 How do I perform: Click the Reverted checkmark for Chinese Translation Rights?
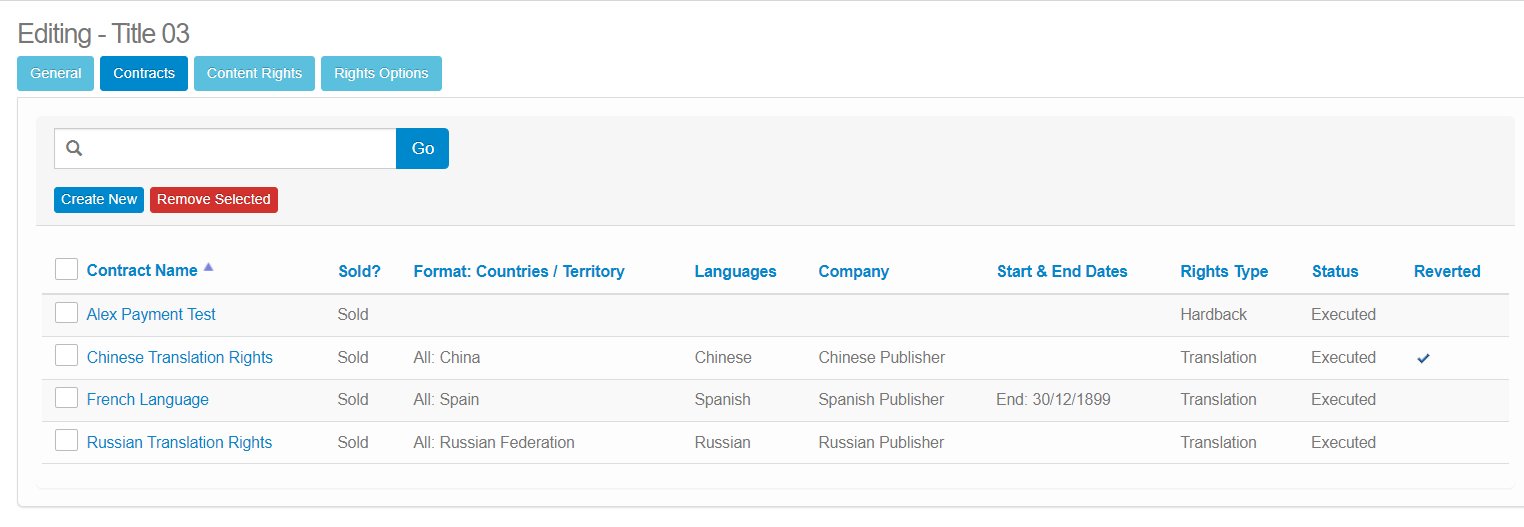(x=1423, y=358)
